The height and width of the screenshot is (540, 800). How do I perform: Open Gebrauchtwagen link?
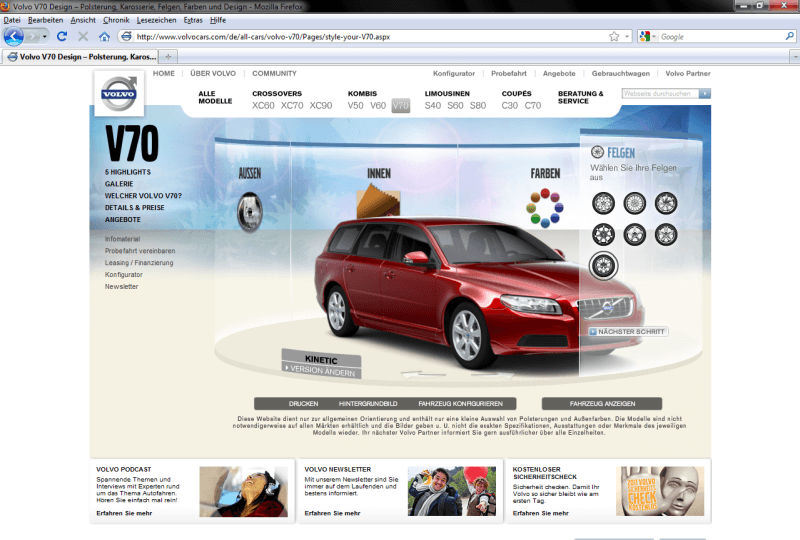click(x=620, y=73)
